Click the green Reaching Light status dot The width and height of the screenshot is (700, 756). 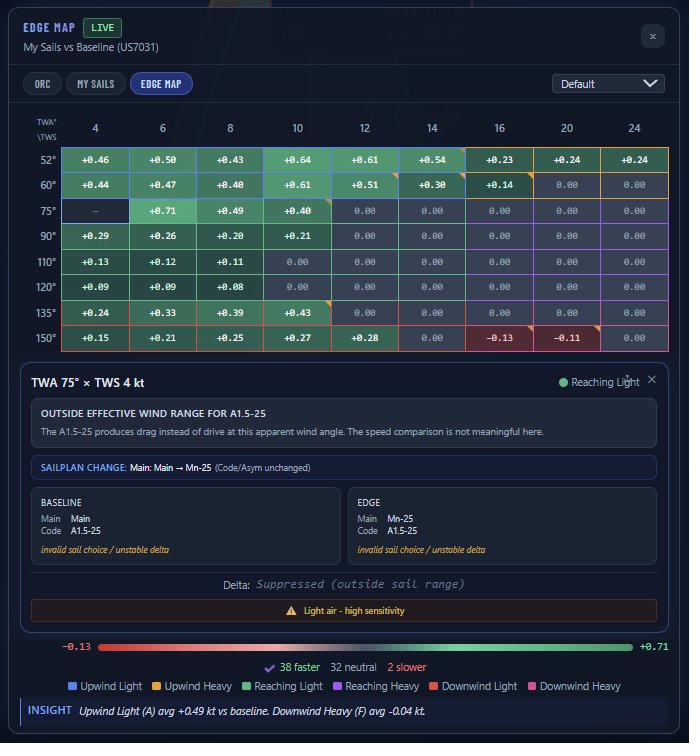coord(564,382)
